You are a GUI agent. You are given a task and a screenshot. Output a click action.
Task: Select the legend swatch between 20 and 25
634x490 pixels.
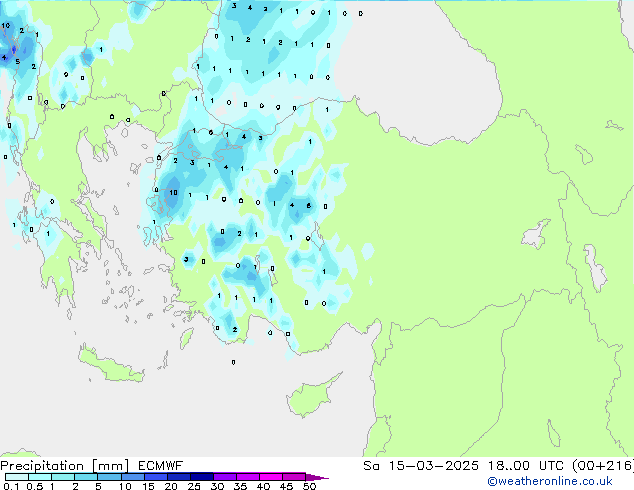(x=179, y=477)
